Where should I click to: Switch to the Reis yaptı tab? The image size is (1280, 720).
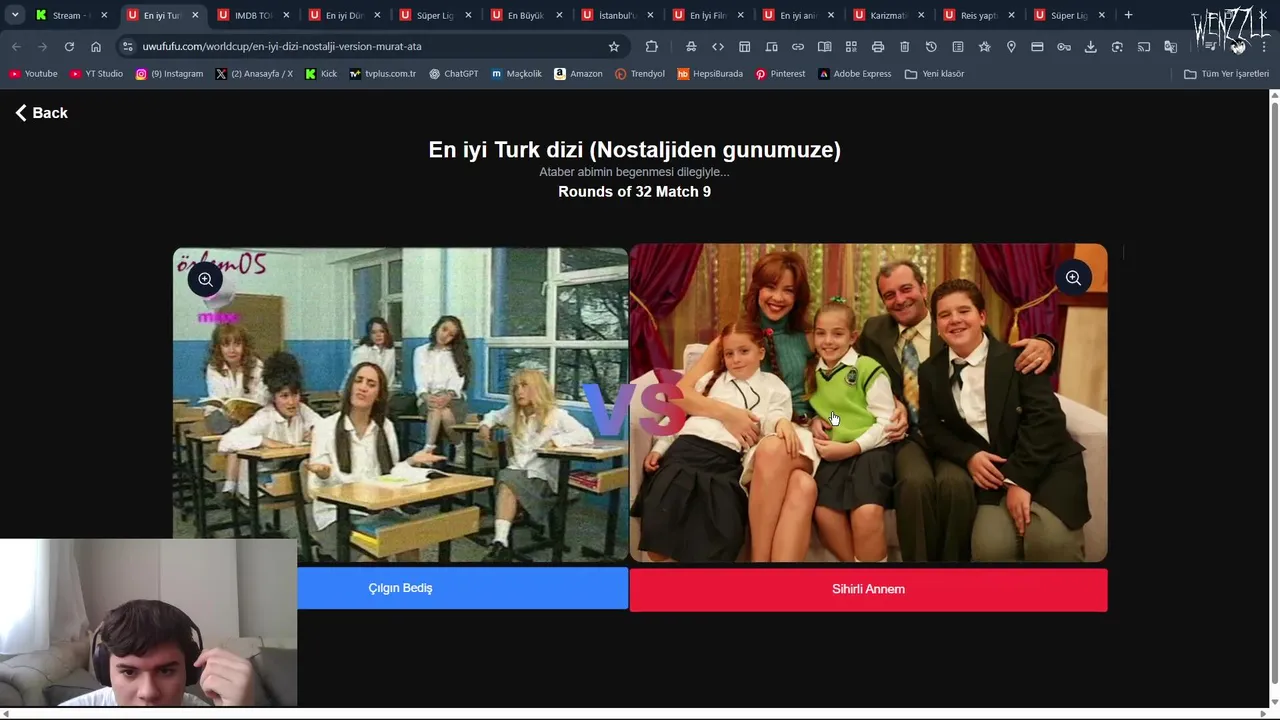pos(981,15)
